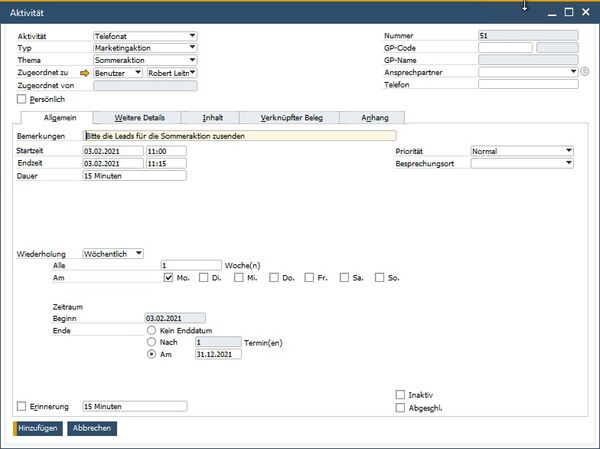Click the Nach Termin(en) count field
The height and width of the screenshot is (449, 600).
(x=218, y=342)
